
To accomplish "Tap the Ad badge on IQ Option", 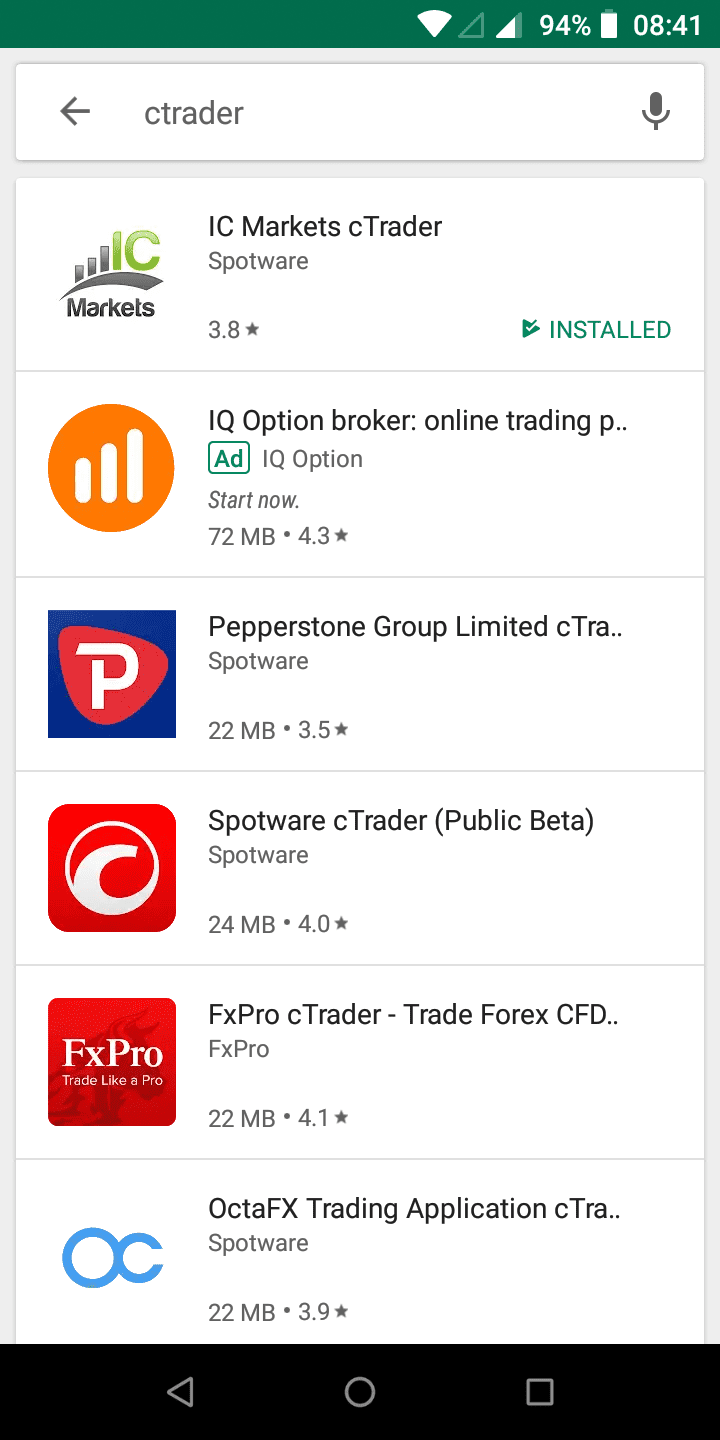I will (x=229, y=459).
